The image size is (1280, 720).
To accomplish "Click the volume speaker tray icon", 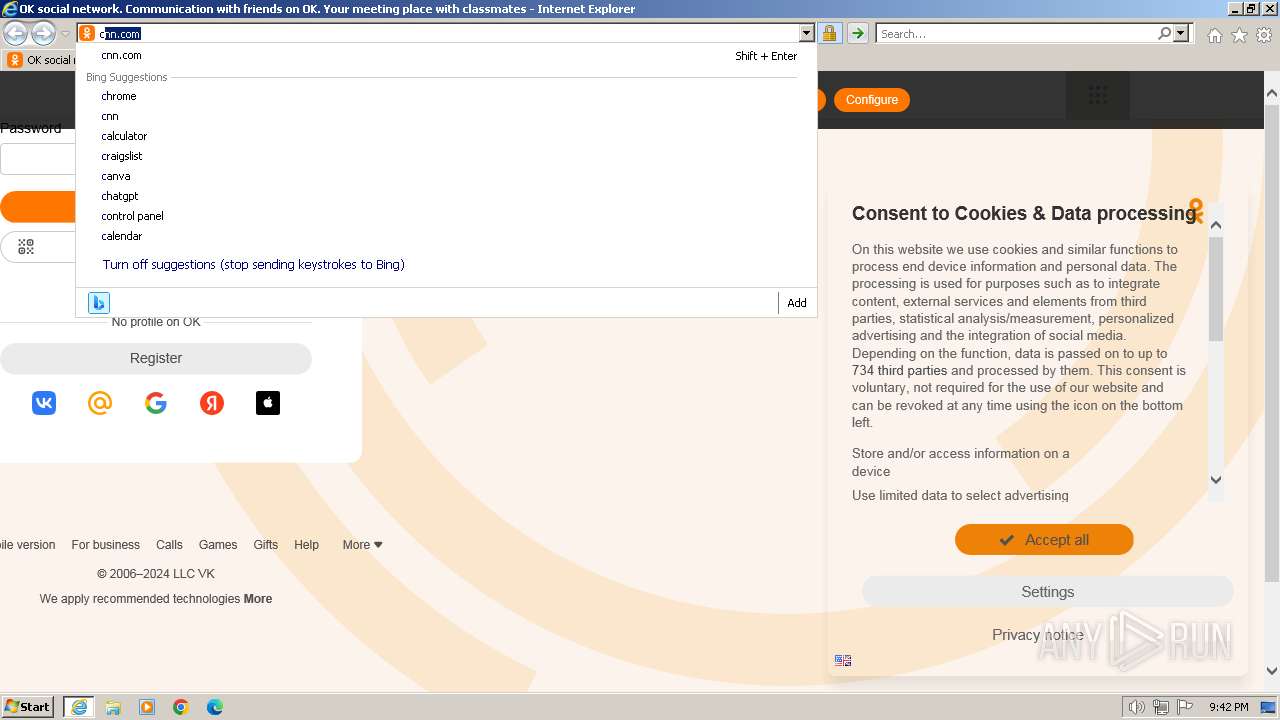I will click(x=1137, y=708).
